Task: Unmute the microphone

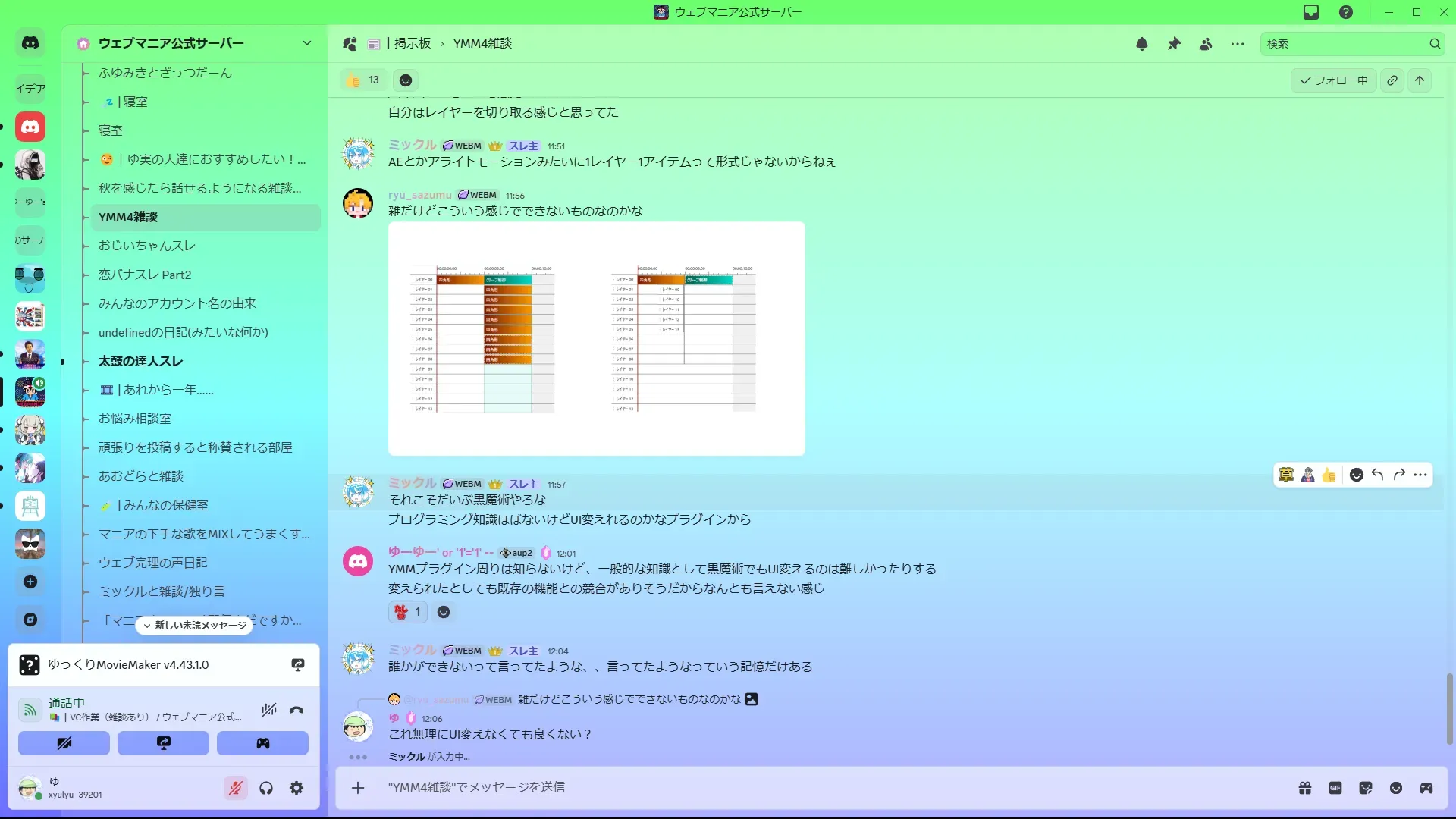Action: 236,788
